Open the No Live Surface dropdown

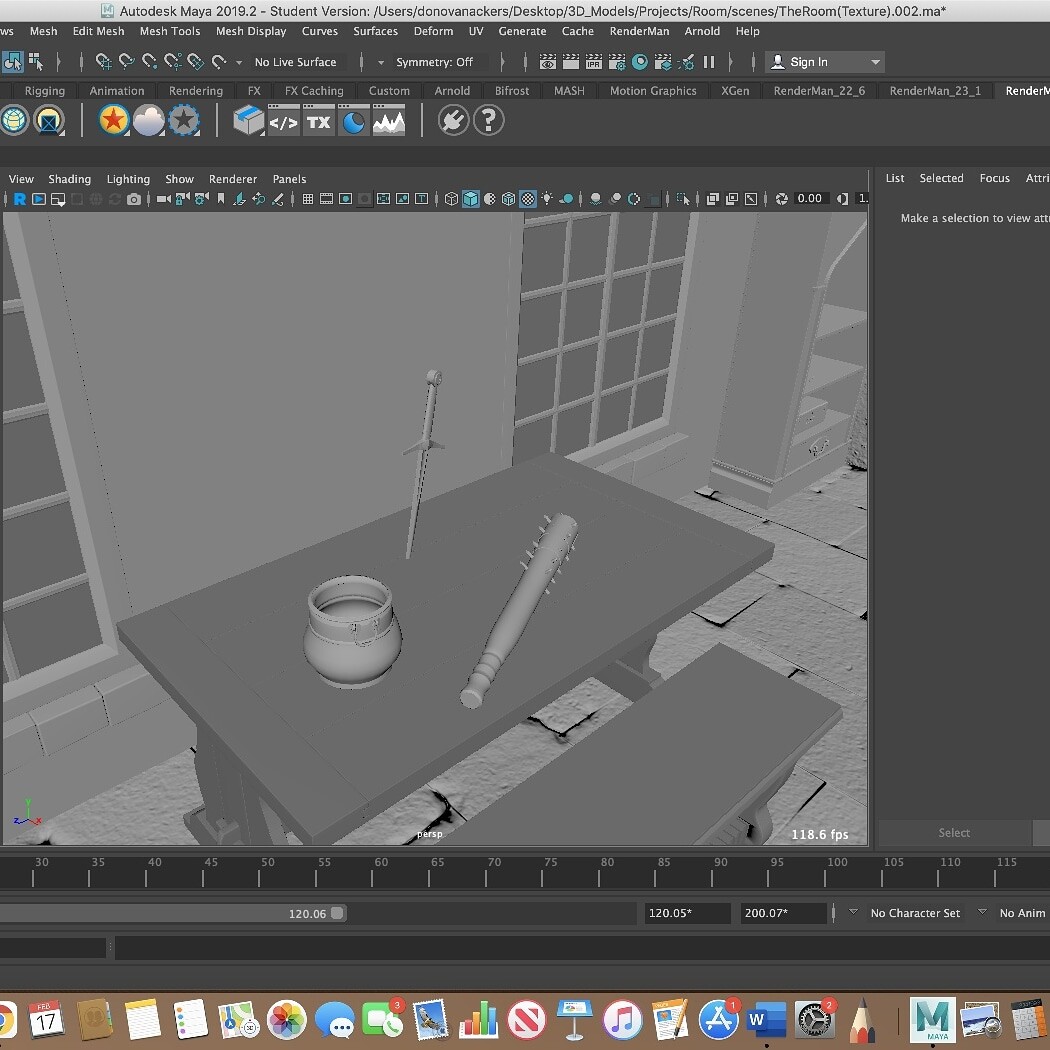click(295, 62)
